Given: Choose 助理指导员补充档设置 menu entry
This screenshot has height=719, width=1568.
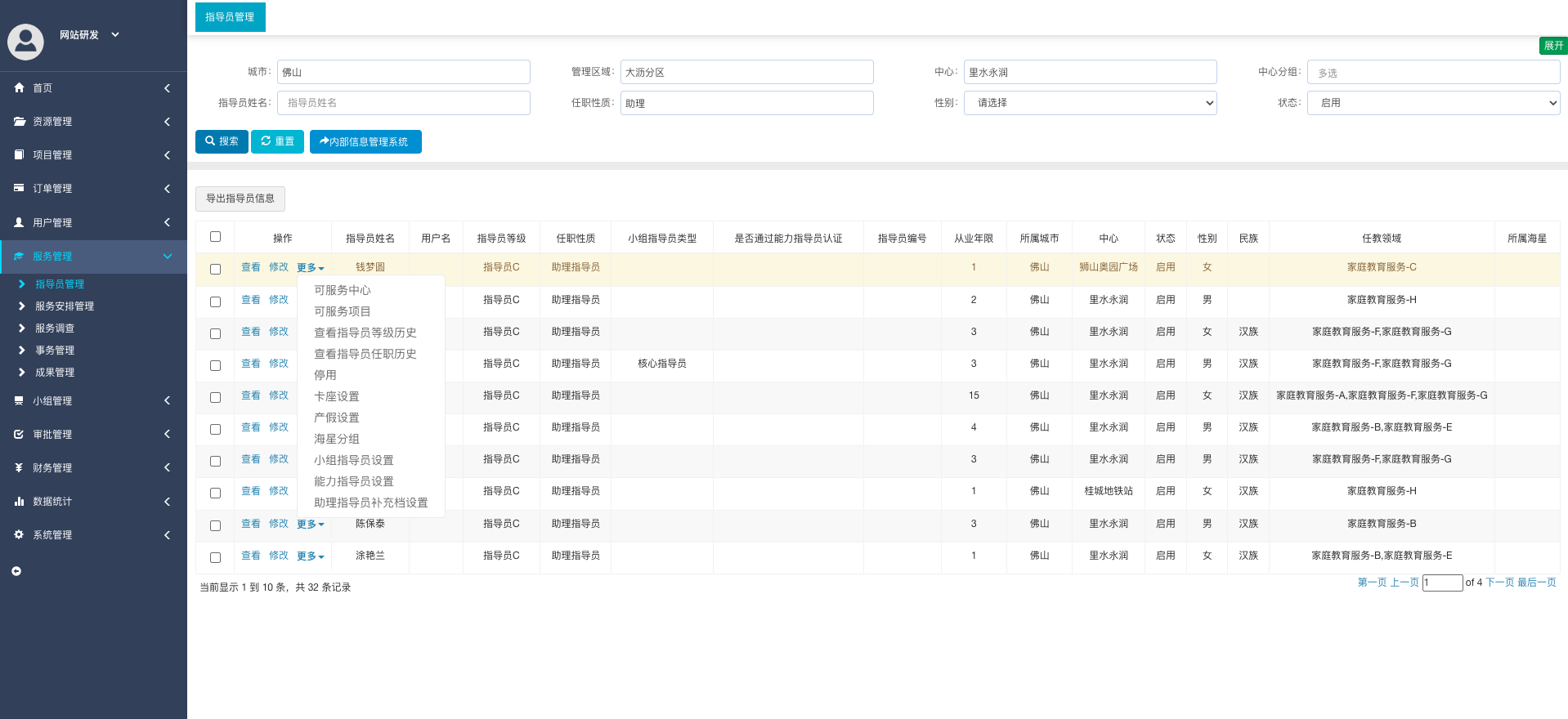Looking at the screenshot, I should [x=371, y=502].
